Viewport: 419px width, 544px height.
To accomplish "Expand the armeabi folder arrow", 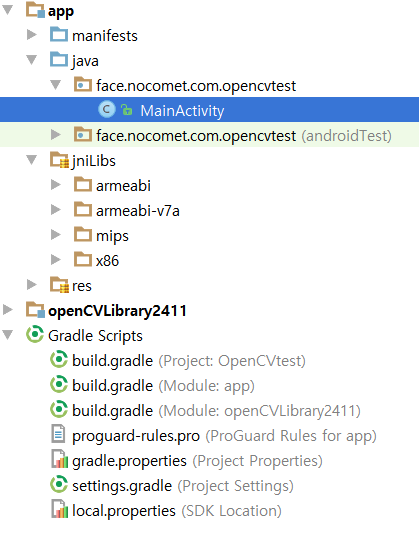I will click(x=55, y=185).
